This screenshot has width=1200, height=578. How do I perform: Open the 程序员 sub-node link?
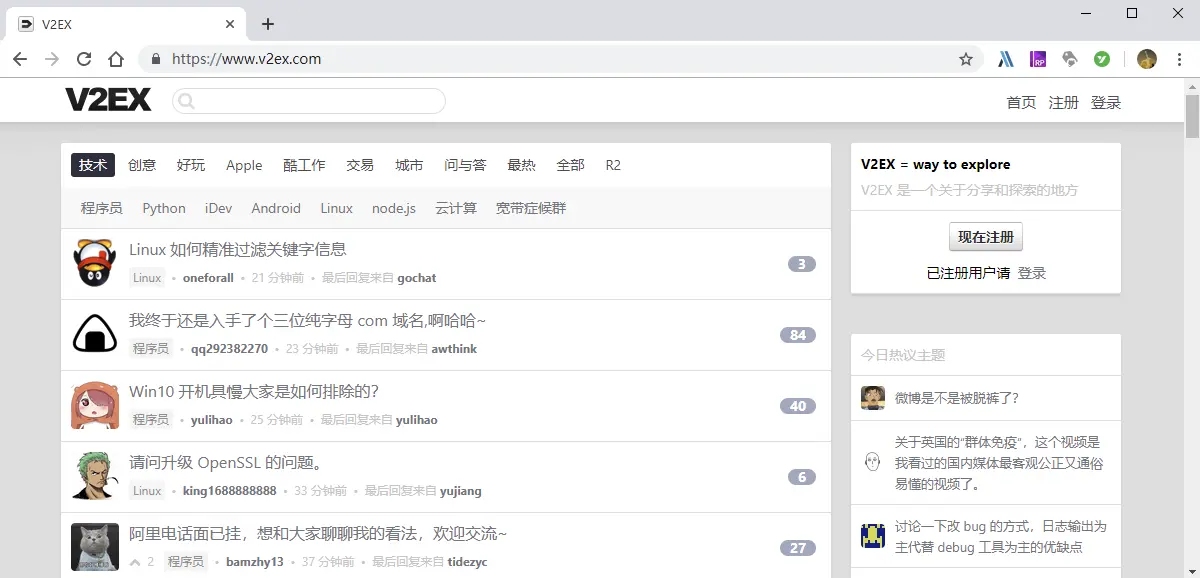(x=102, y=208)
